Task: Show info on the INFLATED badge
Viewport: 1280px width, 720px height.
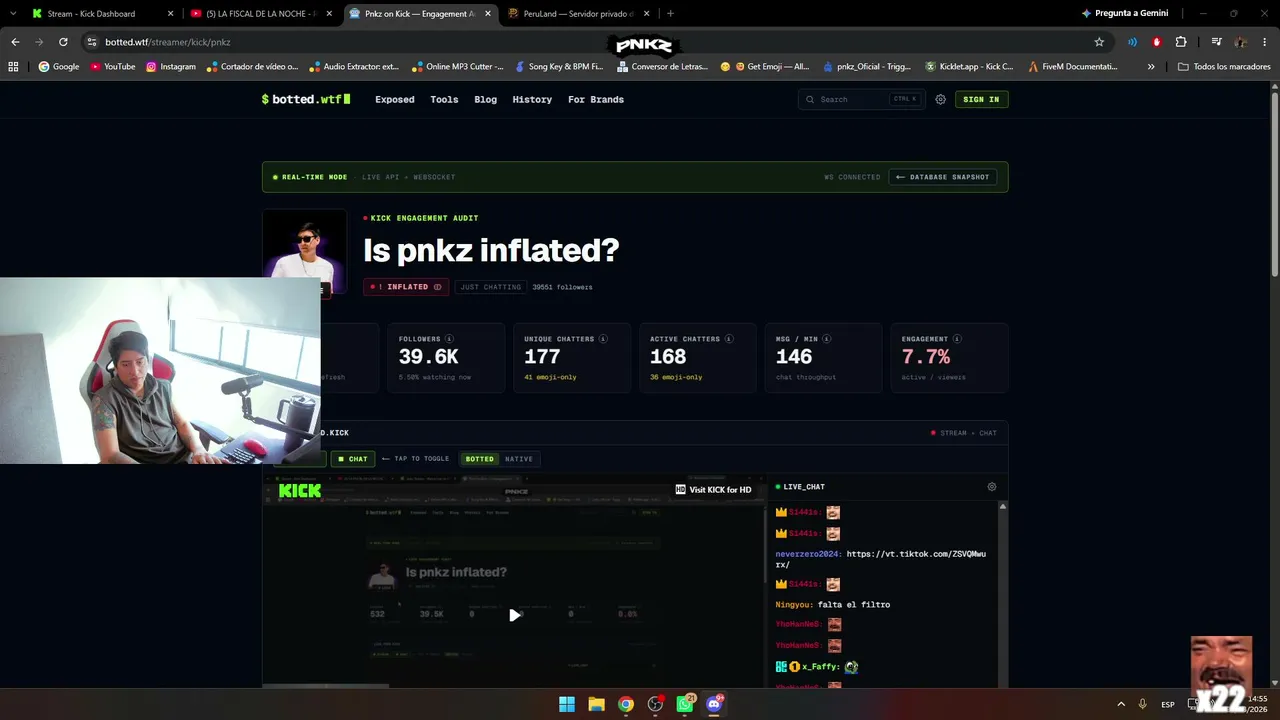Action: click(x=437, y=287)
